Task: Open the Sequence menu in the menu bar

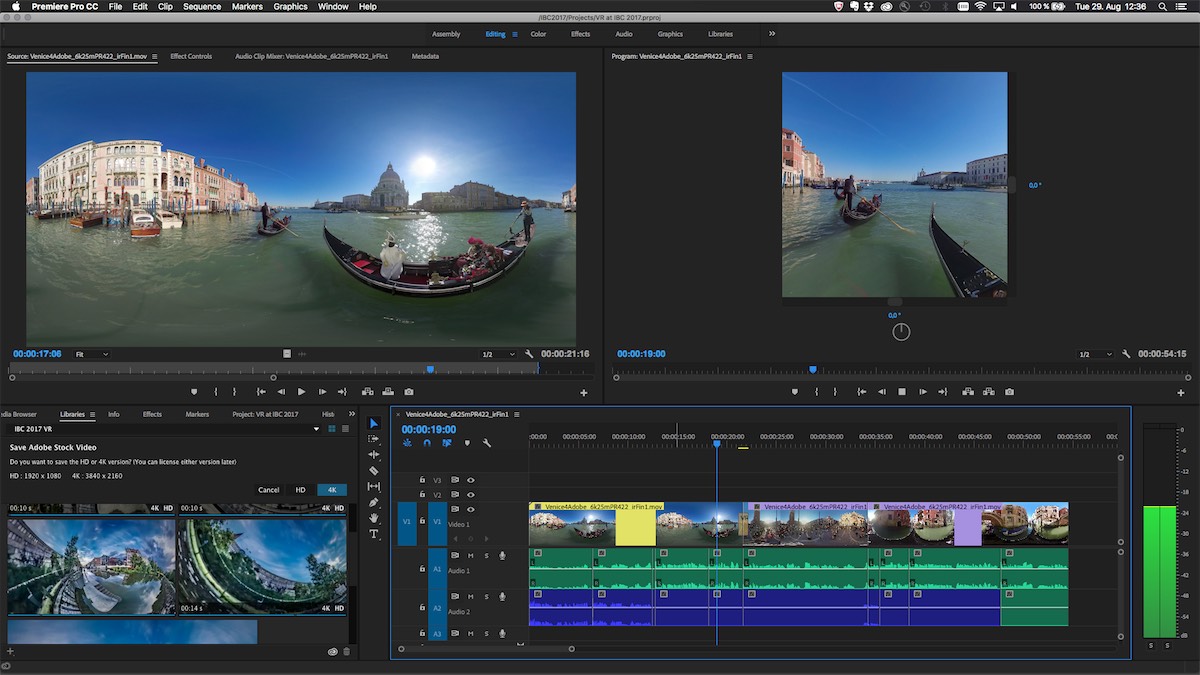Action: coord(201,5)
